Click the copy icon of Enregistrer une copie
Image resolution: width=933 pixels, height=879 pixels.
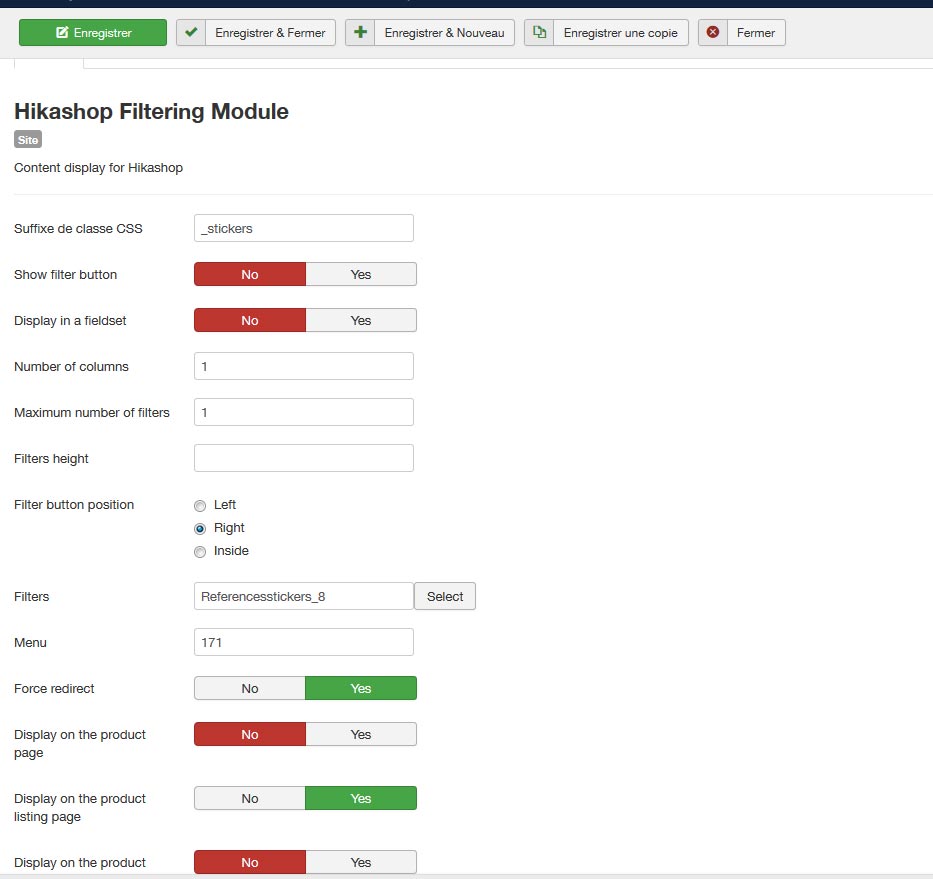coord(539,32)
